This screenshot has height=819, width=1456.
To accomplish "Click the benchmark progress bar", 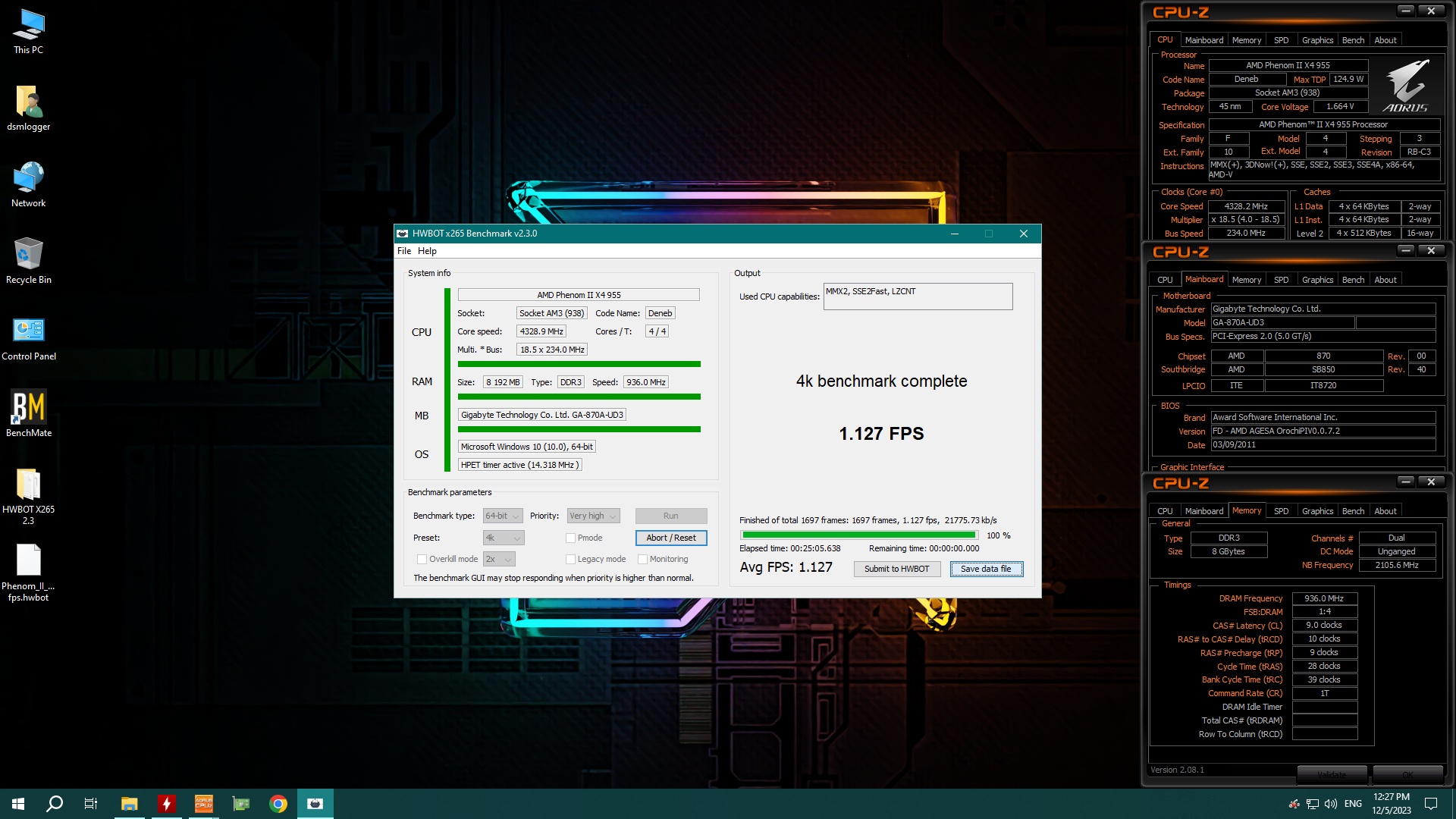I will coord(858,535).
